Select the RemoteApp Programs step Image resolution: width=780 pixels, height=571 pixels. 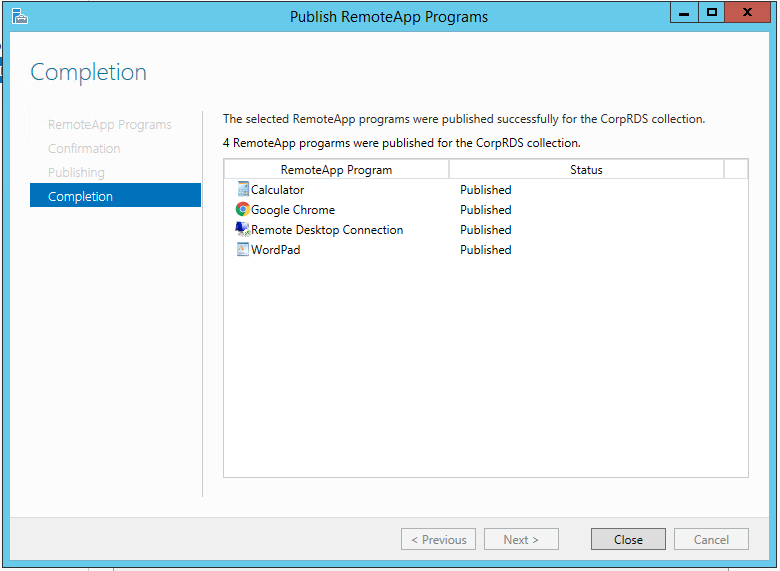pos(110,125)
